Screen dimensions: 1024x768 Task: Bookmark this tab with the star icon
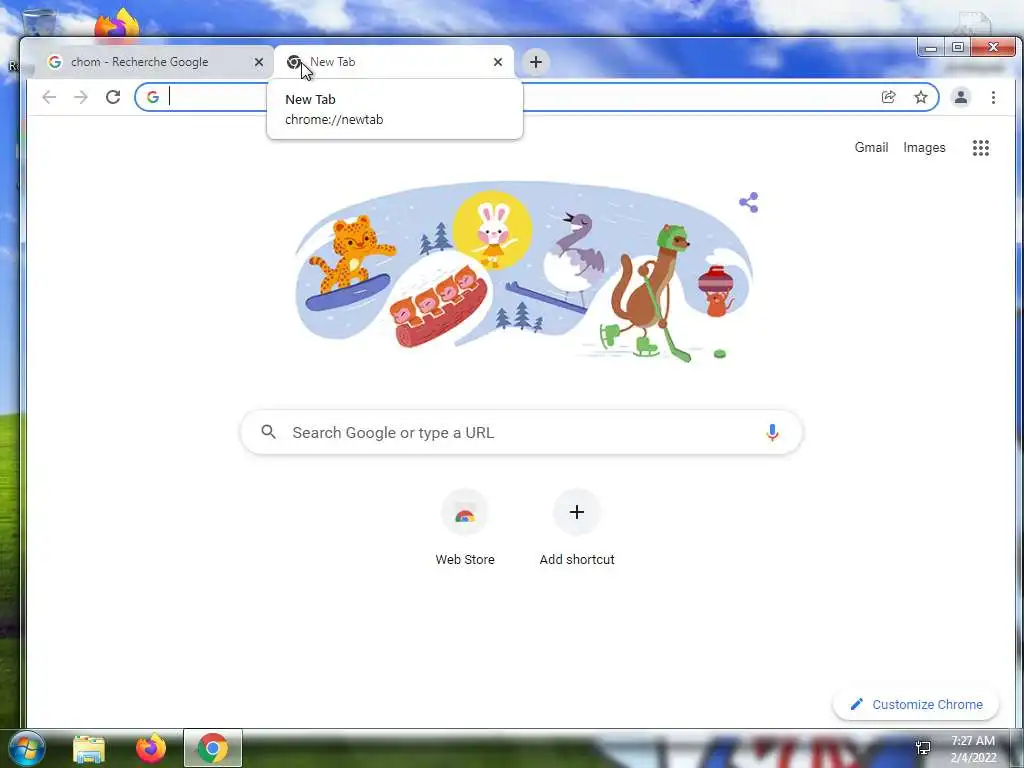[x=921, y=97]
